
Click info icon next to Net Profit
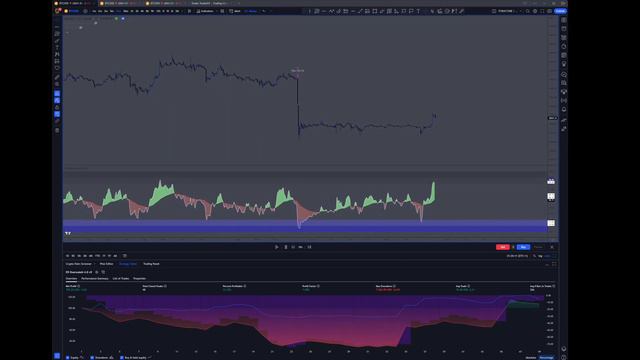point(79,286)
